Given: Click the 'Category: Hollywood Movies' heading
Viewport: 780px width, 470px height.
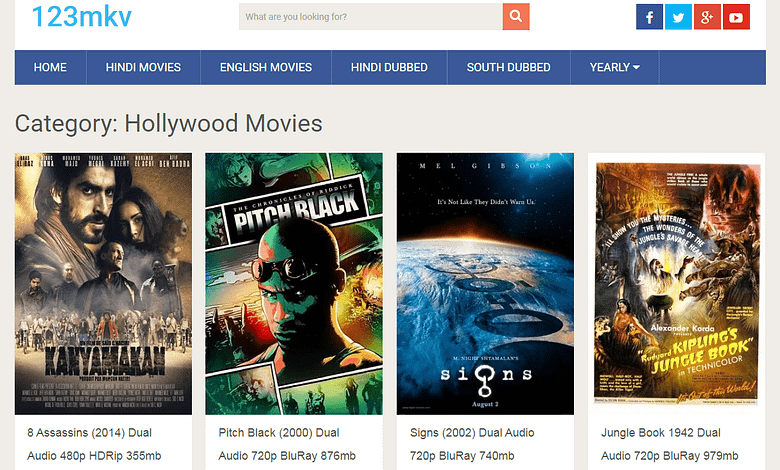Looking at the screenshot, I should click(x=169, y=124).
